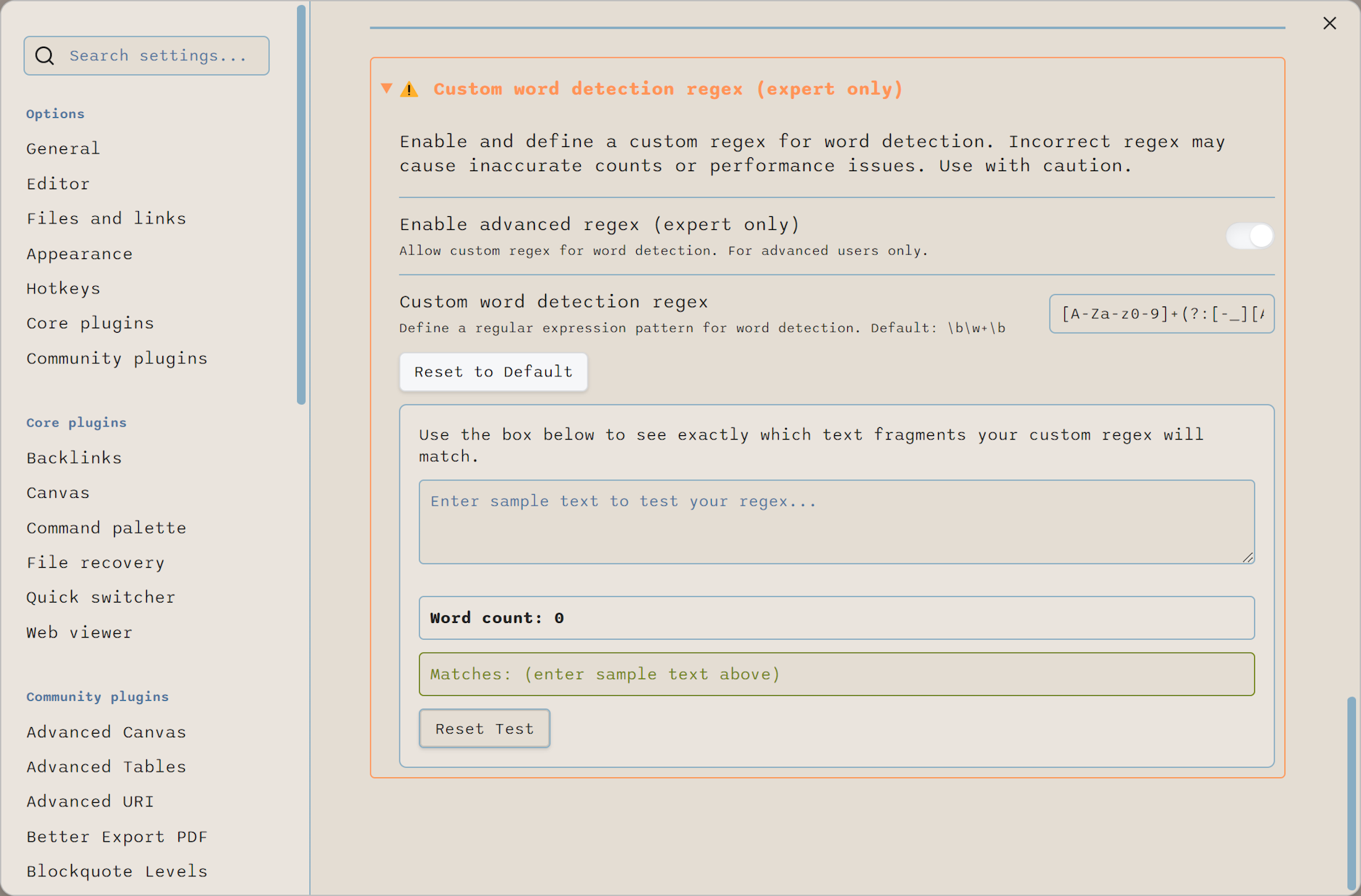Click the warning triangle next to Custom word detection
The image size is (1361, 896).
coord(410,89)
